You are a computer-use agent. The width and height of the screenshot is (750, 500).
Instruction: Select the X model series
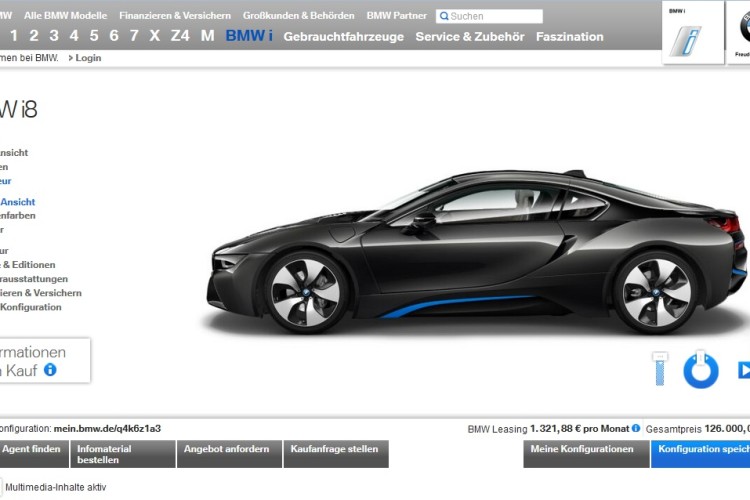(x=154, y=35)
